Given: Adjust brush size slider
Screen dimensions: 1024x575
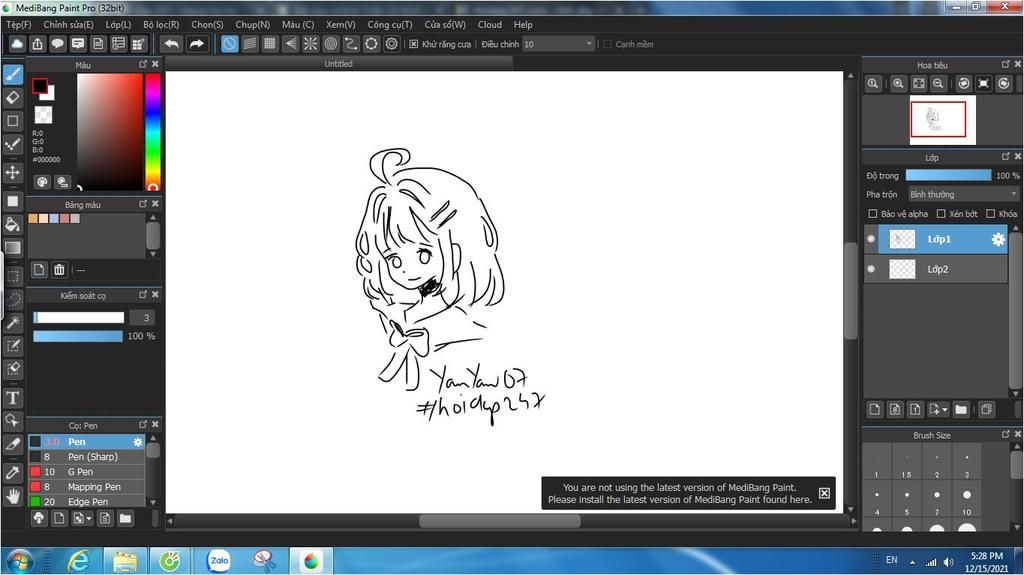Looking at the screenshot, I should (78, 318).
